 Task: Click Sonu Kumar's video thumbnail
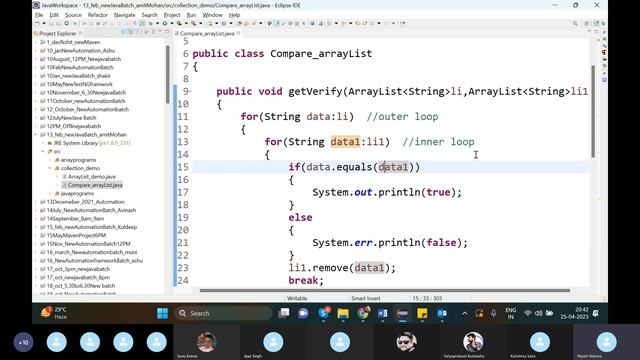(x=207, y=342)
